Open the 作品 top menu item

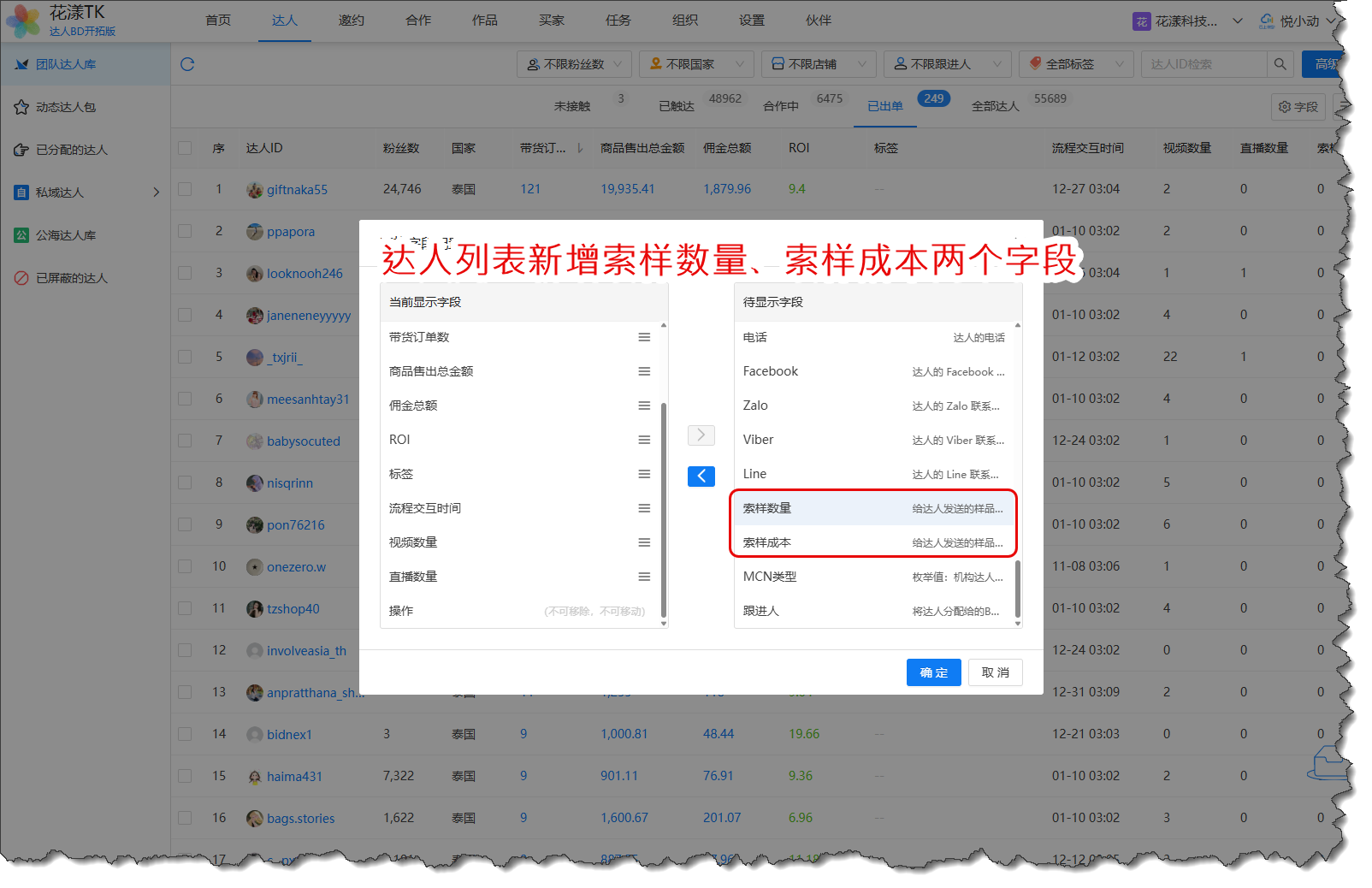coord(484,21)
